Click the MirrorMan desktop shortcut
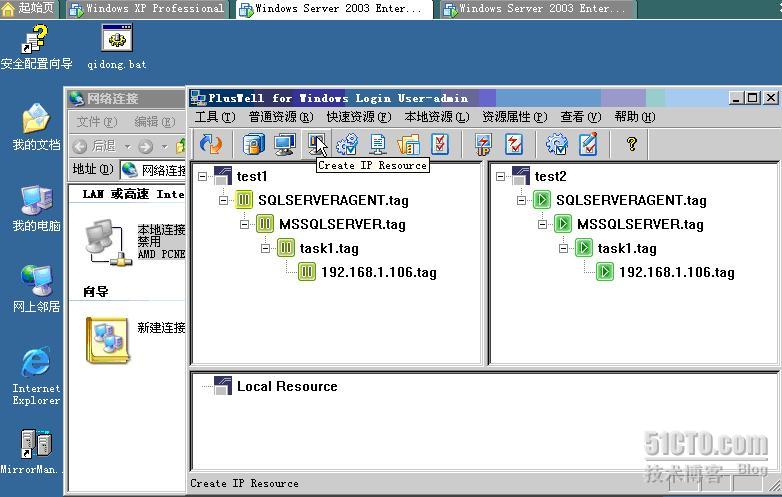The width and height of the screenshot is (782, 497). [30, 451]
